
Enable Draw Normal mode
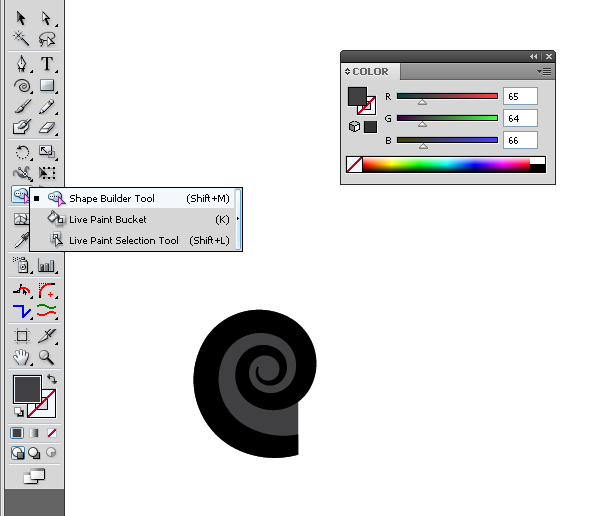coord(18,453)
